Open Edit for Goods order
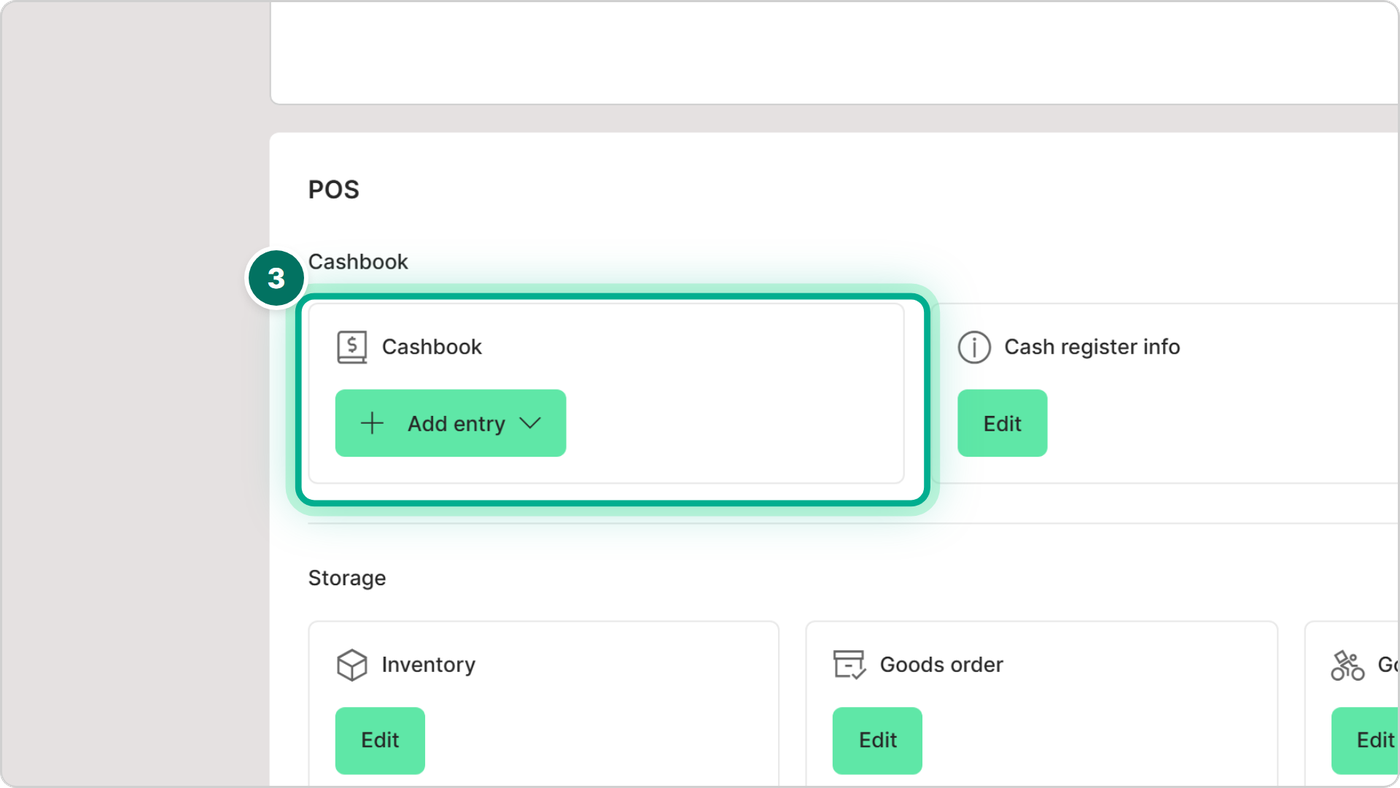Image resolution: width=1400 pixels, height=788 pixels. [877, 740]
